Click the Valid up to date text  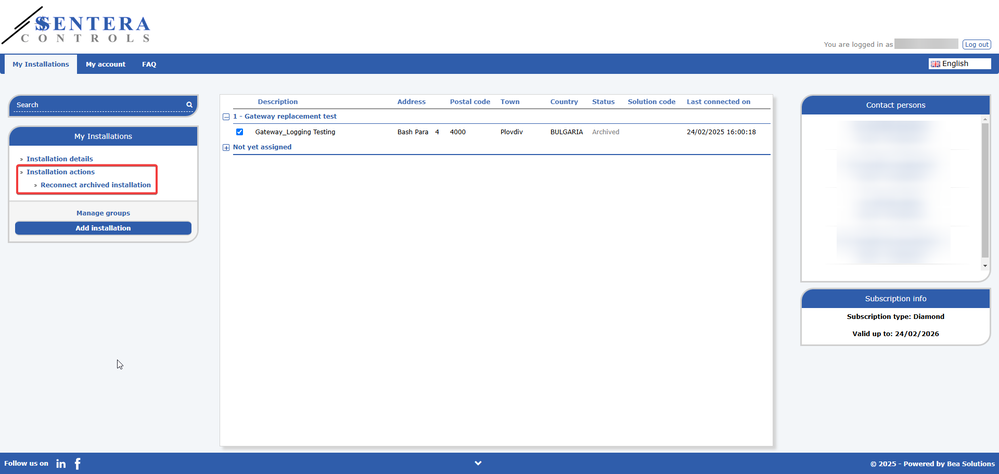point(895,333)
